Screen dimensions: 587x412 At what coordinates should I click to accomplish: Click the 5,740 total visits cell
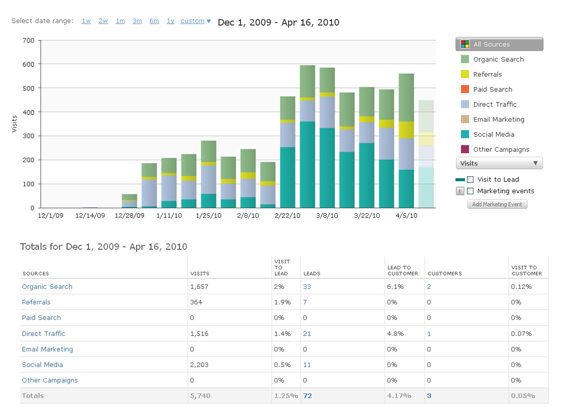coord(200,396)
